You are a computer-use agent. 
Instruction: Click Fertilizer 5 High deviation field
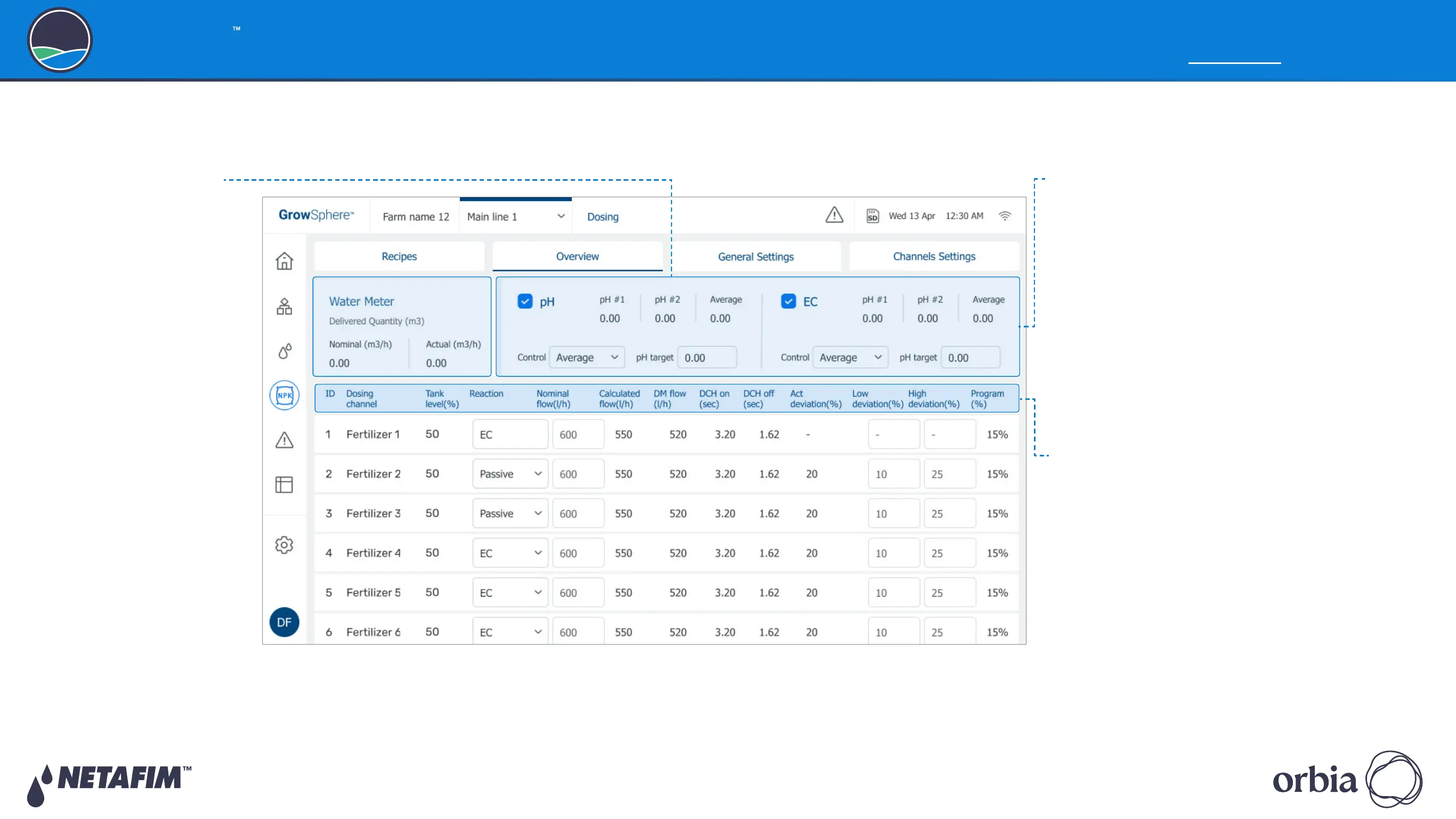(950, 593)
